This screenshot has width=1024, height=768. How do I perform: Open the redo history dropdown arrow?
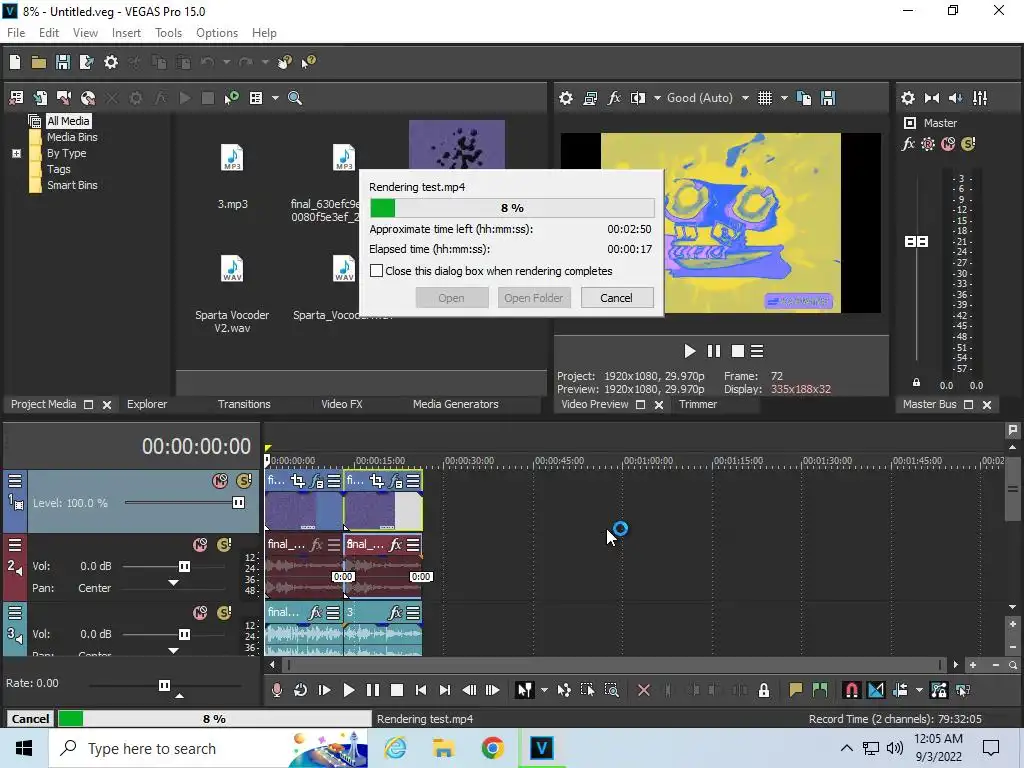pos(264,62)
